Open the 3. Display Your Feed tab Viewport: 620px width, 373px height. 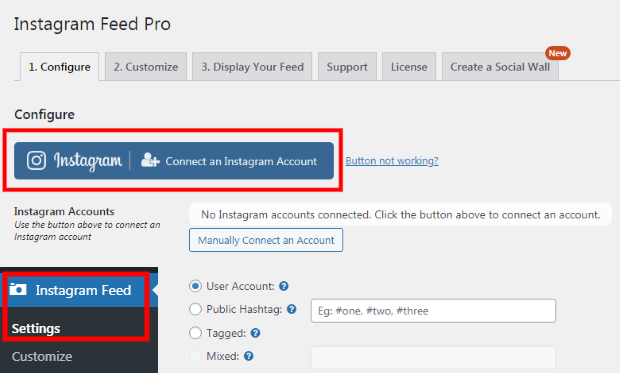click(x=252, y=67)
